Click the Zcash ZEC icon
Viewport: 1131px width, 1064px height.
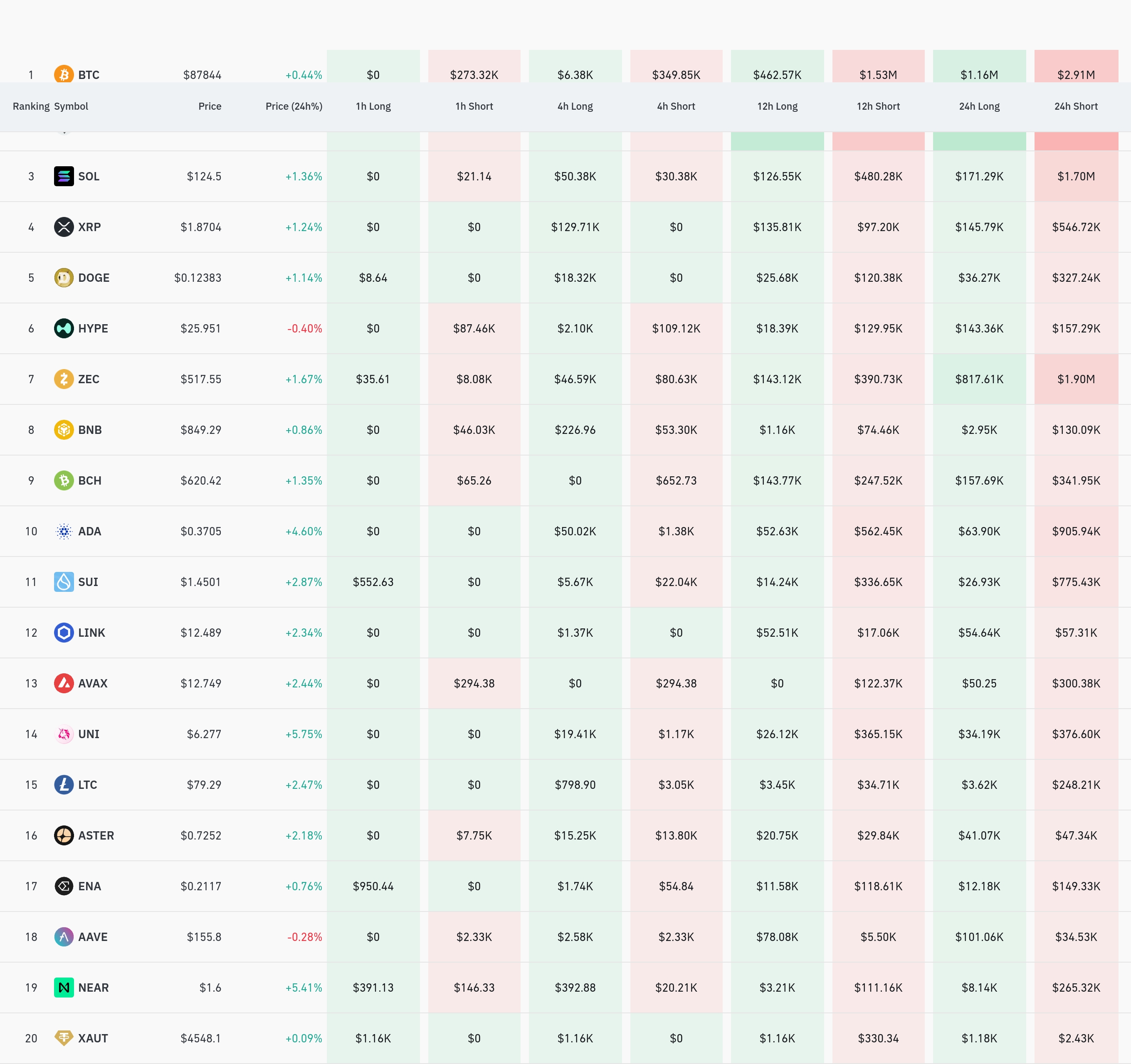[x=64, y=379]
